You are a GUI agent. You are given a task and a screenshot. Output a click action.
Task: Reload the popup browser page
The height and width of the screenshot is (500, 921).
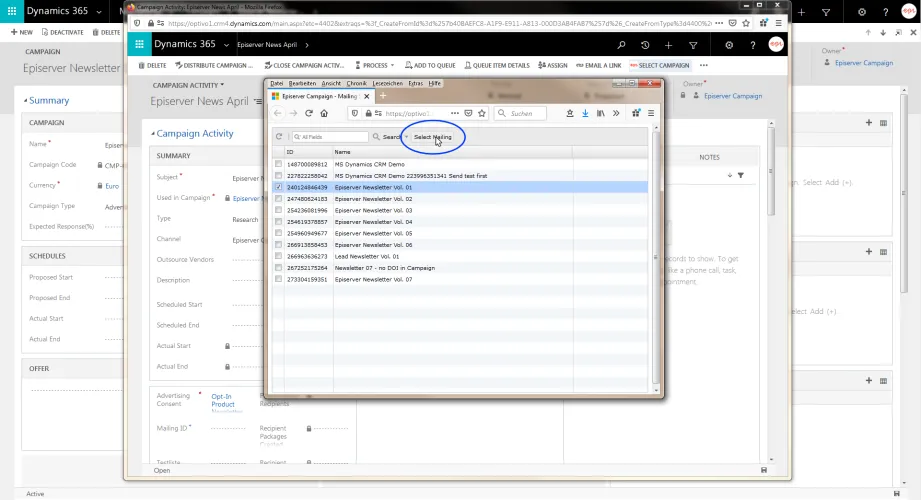pos(308,113)
